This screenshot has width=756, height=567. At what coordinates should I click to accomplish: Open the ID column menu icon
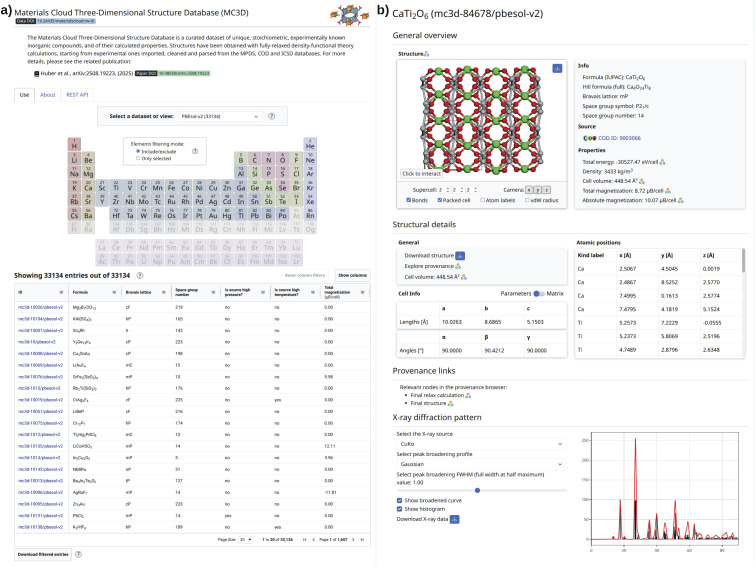61,292
